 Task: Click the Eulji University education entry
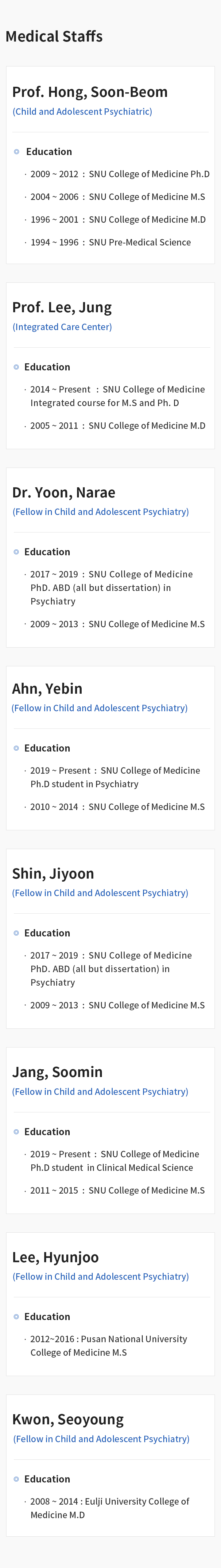tap(110, 1508)
